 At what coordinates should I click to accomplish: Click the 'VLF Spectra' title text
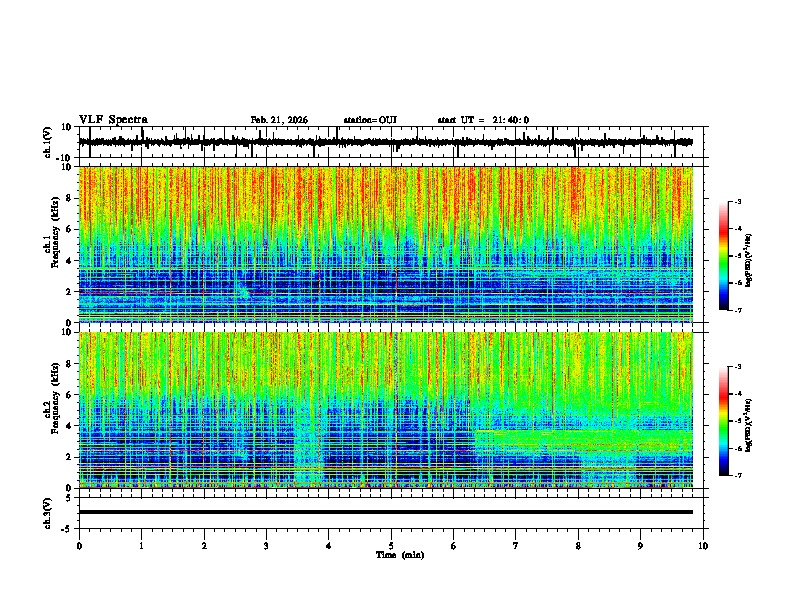pos(113,120)
